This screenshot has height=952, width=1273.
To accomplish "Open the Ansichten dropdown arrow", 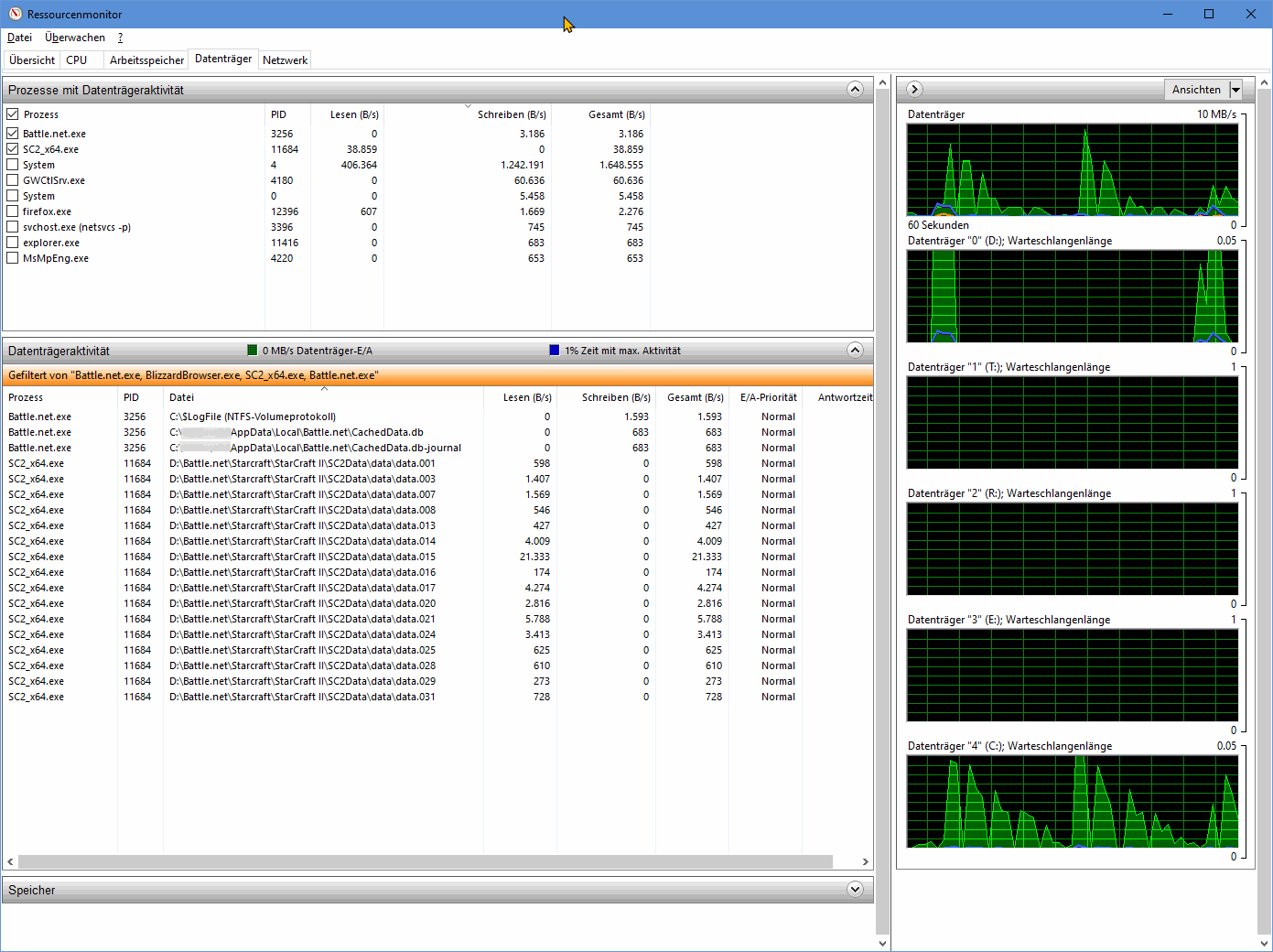I will click(x=1235, y=90).
